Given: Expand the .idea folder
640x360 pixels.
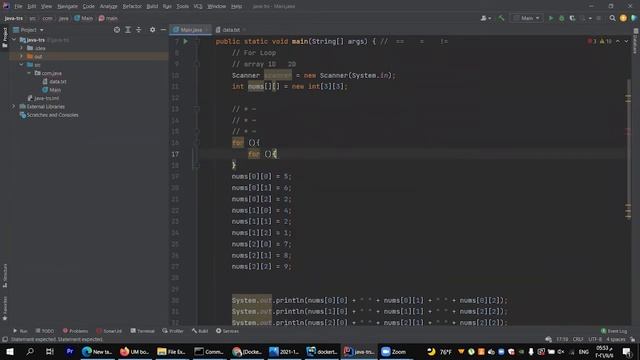Looking at the screenshot, I should [x=22, y=48].
